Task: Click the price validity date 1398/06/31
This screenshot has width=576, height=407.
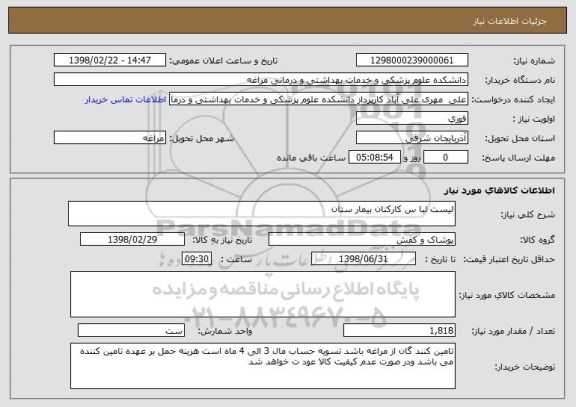Action: click(x=363, y=259)
